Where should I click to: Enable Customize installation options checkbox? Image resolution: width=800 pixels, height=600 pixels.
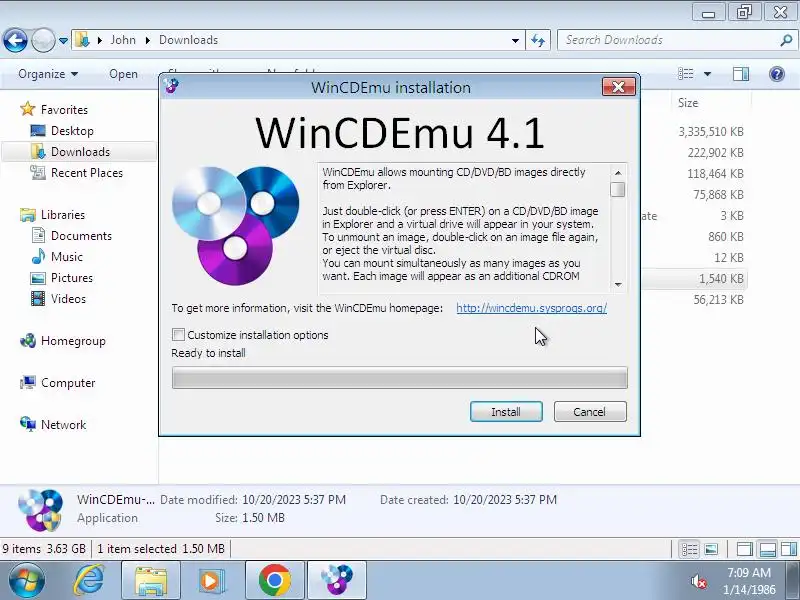click(x=178, y=335)
